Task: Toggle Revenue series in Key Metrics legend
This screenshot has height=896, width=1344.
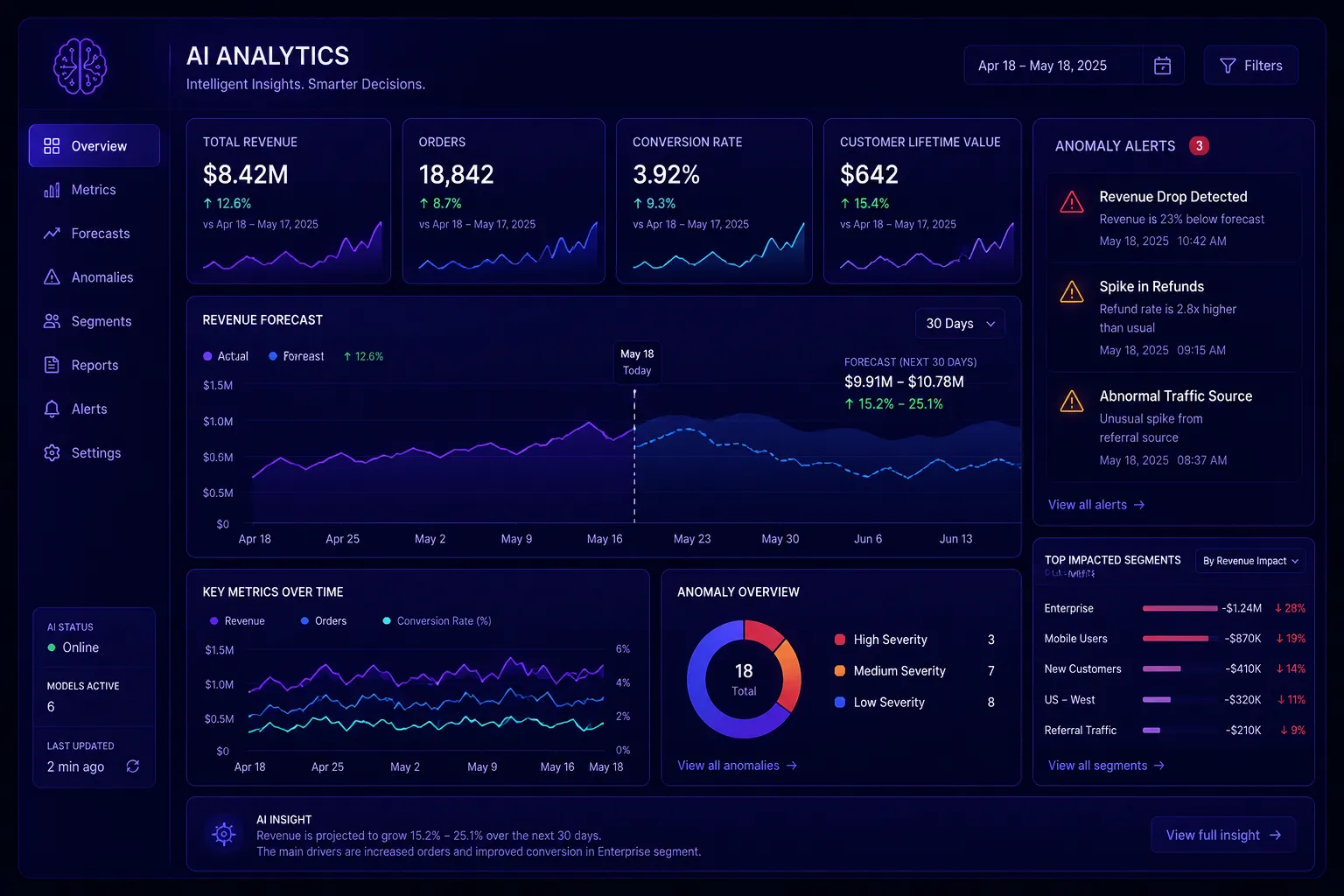Action: click(x=237, y=621)
